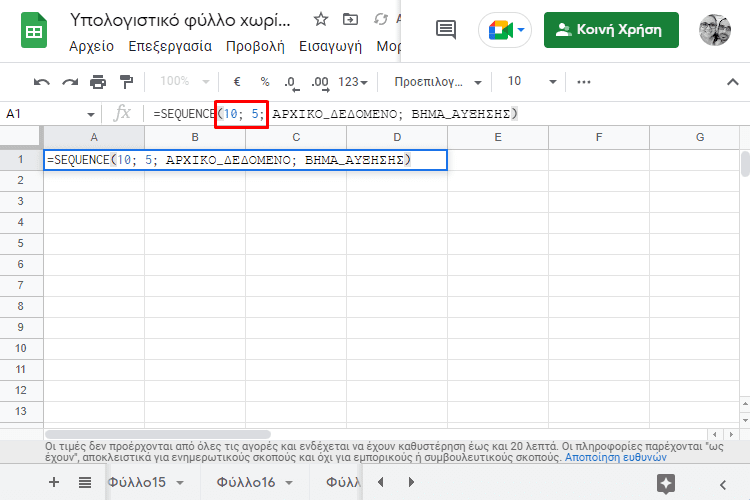Open the account profile picture
750x500 pixels.
(x=715, y=30)
